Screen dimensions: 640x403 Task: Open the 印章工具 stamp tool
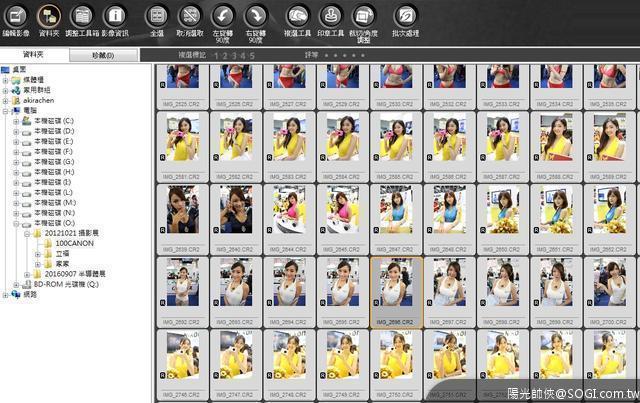pyautogui.click(x=330, y=16)
